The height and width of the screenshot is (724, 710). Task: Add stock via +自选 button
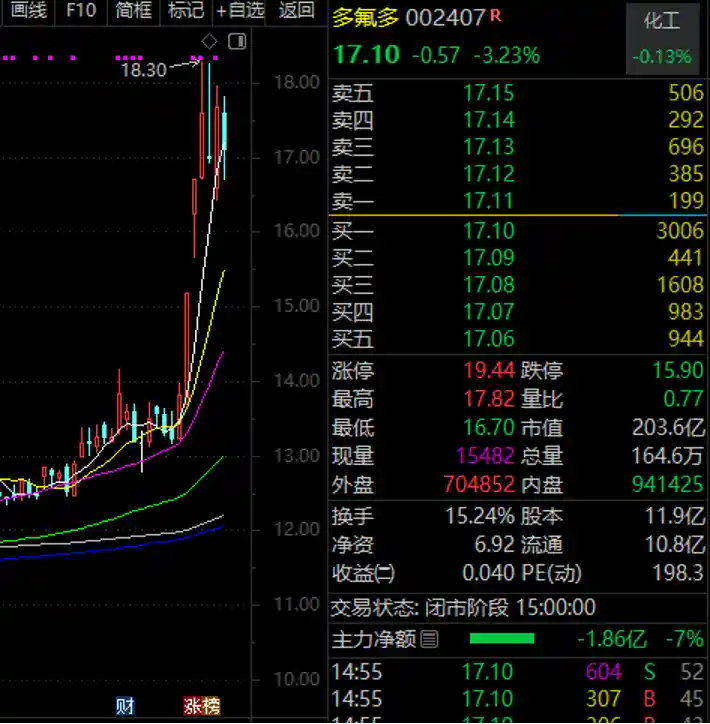point(240,11)
